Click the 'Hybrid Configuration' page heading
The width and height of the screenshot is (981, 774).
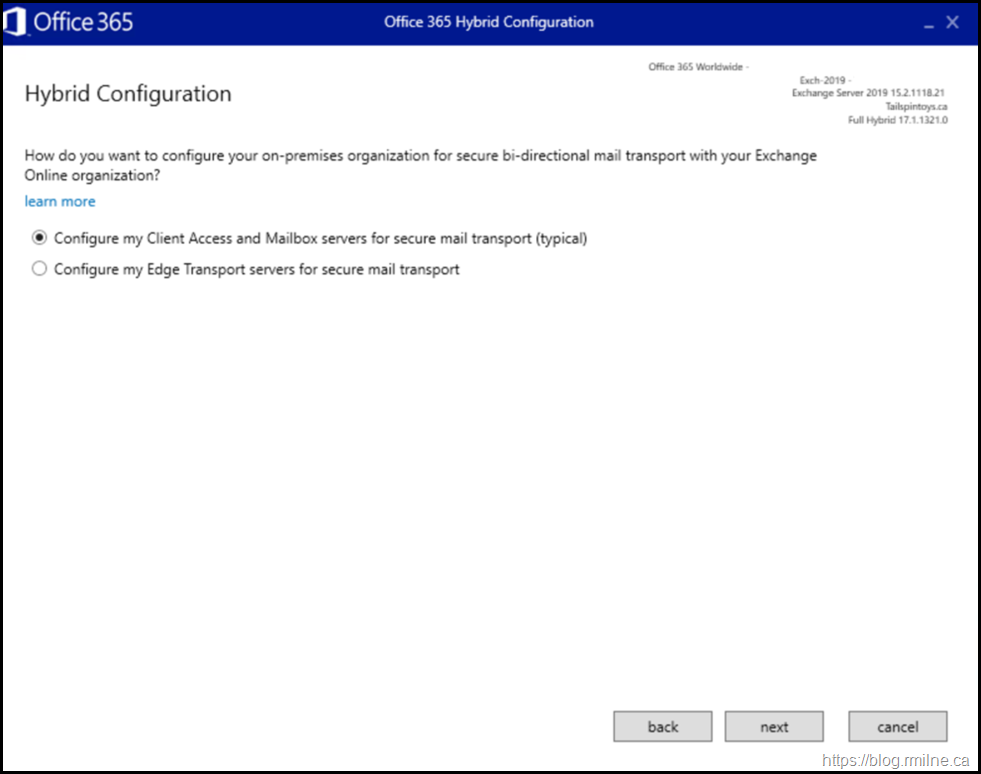pyautogui.click(x=128, y=94)
